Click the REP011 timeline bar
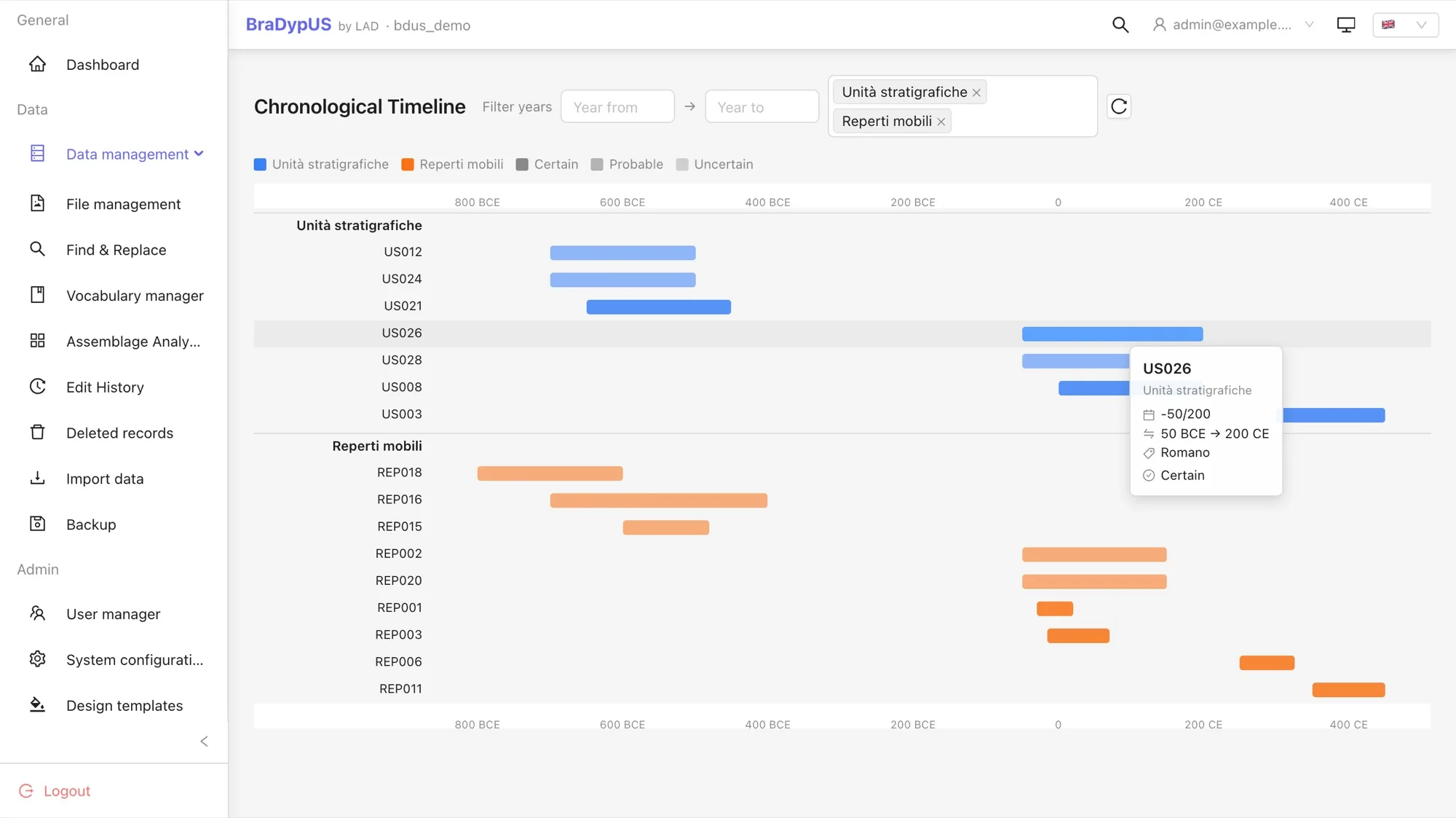Viewport: 1456px width, 818px height. [1348, 690]
